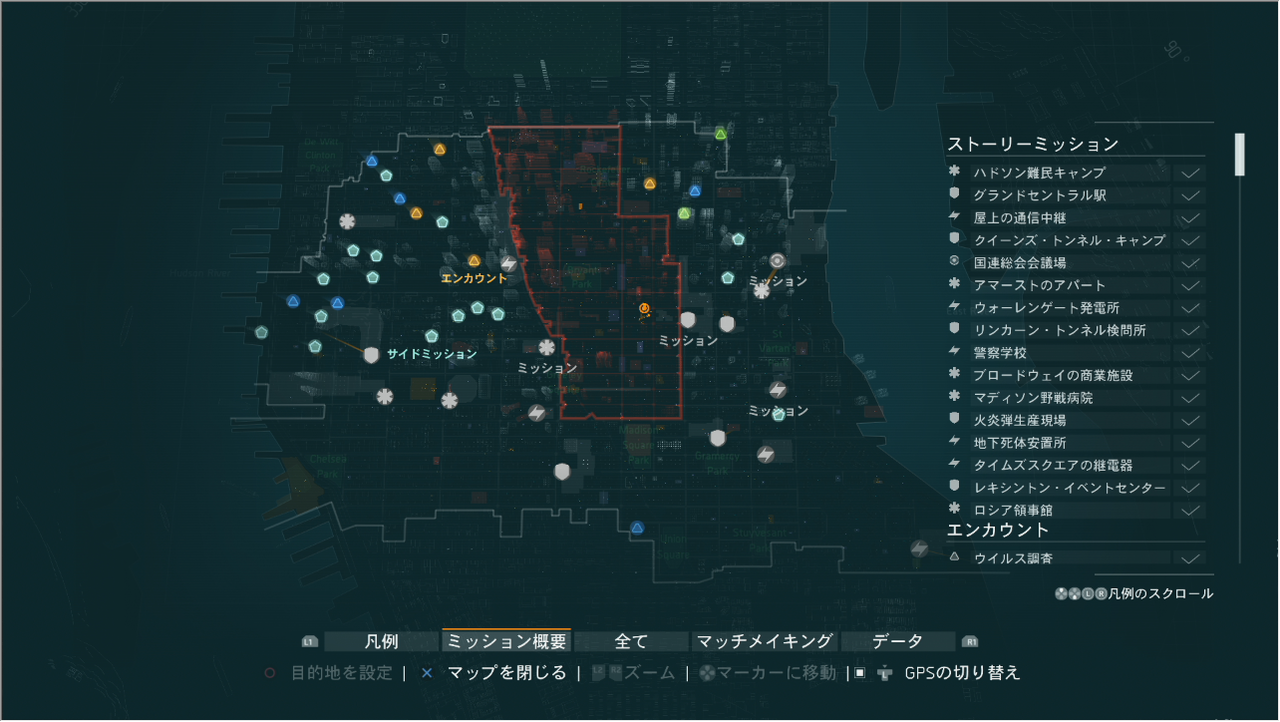
Task: Click マップを閉じる to close the map
Action: (x=507, y=673)
